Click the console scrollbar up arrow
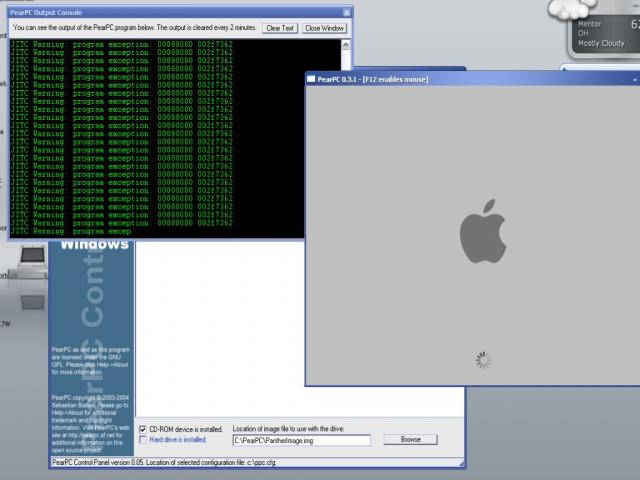 pos(346,44)
